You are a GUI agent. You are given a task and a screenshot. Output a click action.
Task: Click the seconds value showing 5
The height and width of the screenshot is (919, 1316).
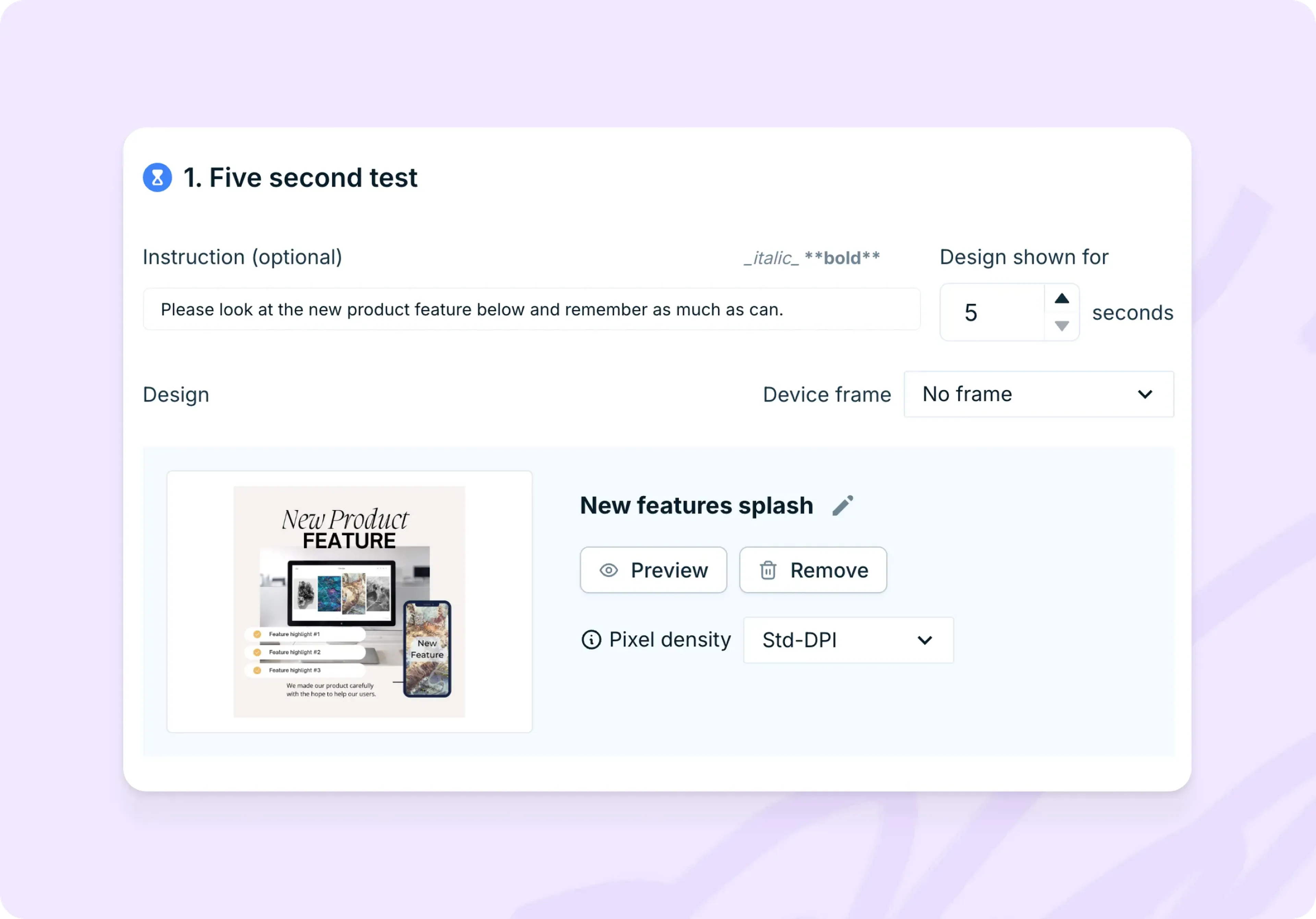coord(972,312)
